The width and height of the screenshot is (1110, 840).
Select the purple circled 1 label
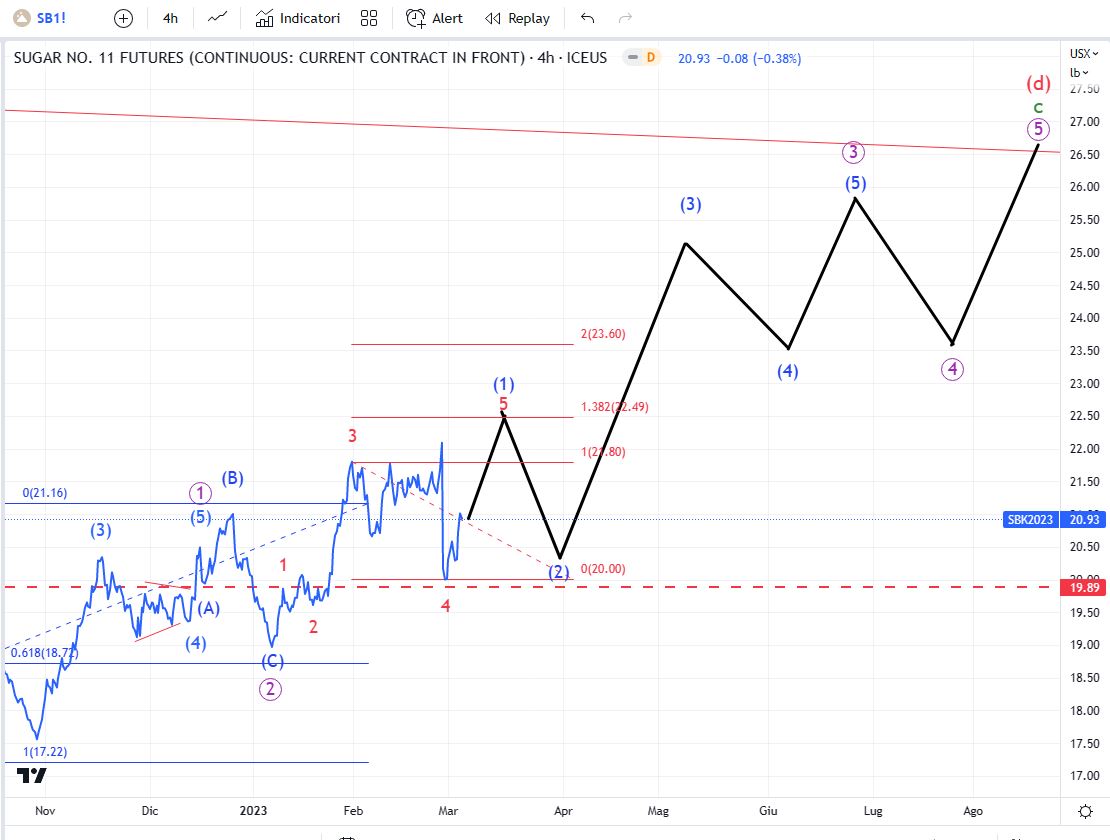[200, 493]
